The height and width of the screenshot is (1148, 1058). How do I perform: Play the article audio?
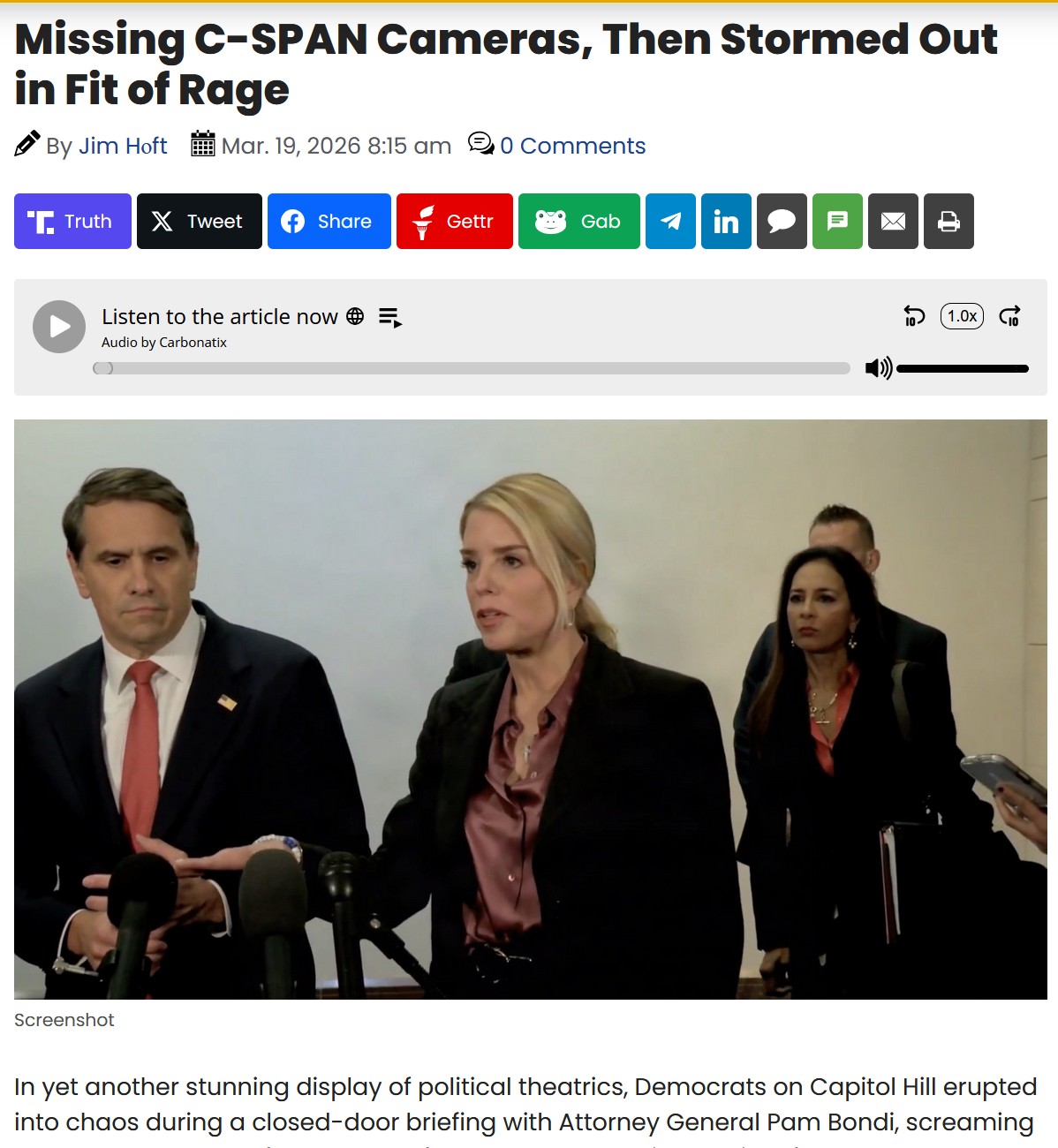click(59, 327)
